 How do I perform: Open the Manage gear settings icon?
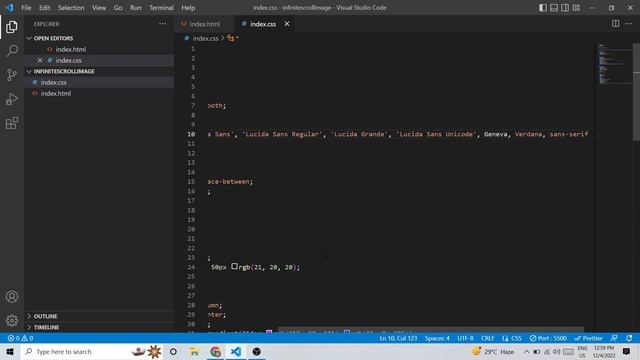pyautogui.click(x=12, y=320)
